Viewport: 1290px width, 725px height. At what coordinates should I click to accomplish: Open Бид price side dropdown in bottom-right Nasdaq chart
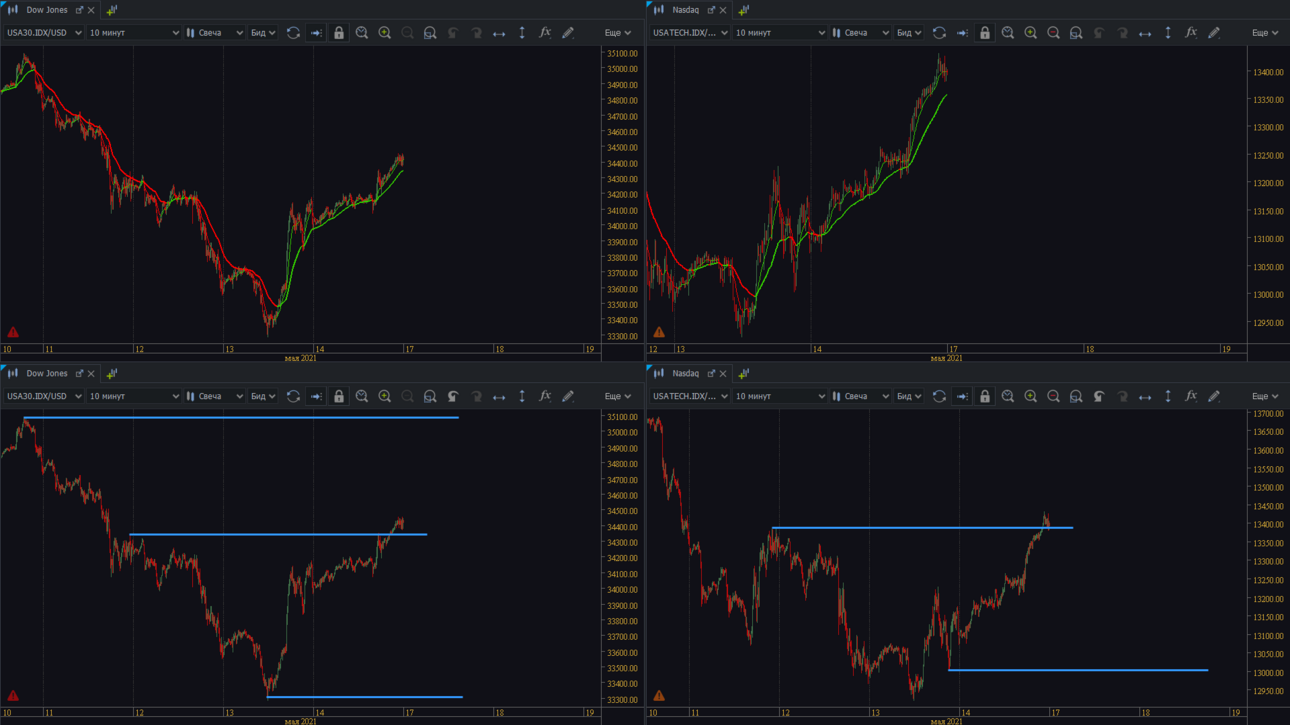[909, 397]
